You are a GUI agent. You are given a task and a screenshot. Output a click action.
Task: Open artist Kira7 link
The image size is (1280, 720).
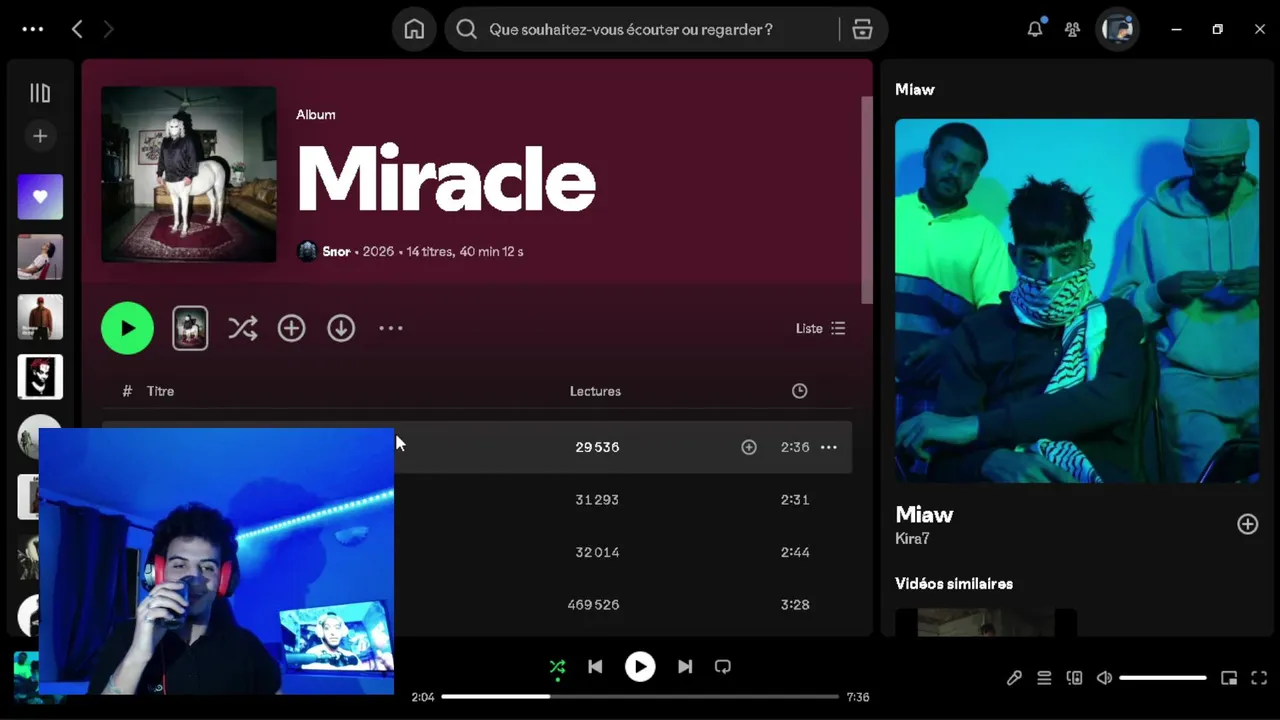click(912, 539)
